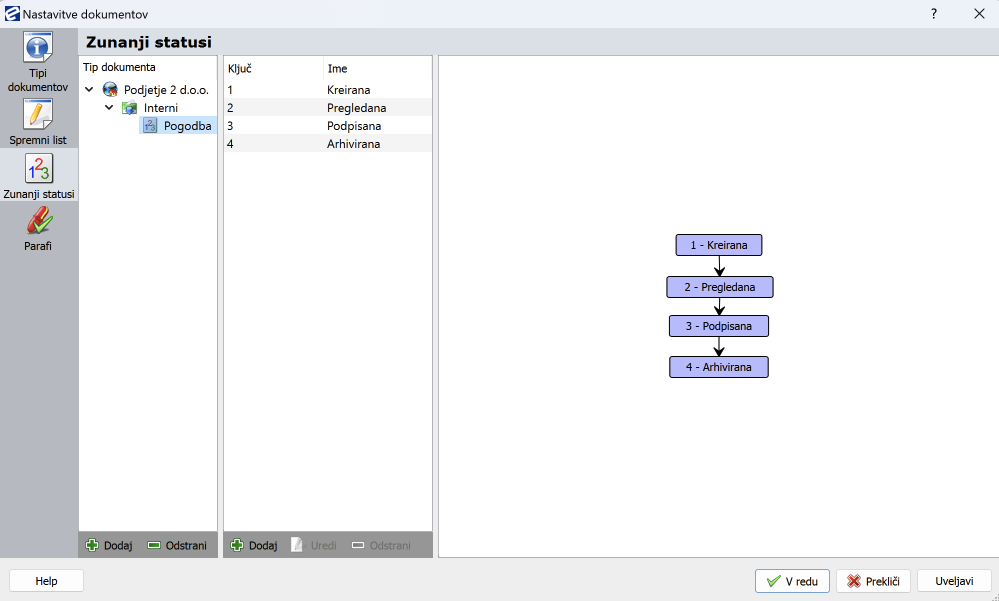
Task: Confirm settings with V redu button
Action: click(x=792, y=581)
